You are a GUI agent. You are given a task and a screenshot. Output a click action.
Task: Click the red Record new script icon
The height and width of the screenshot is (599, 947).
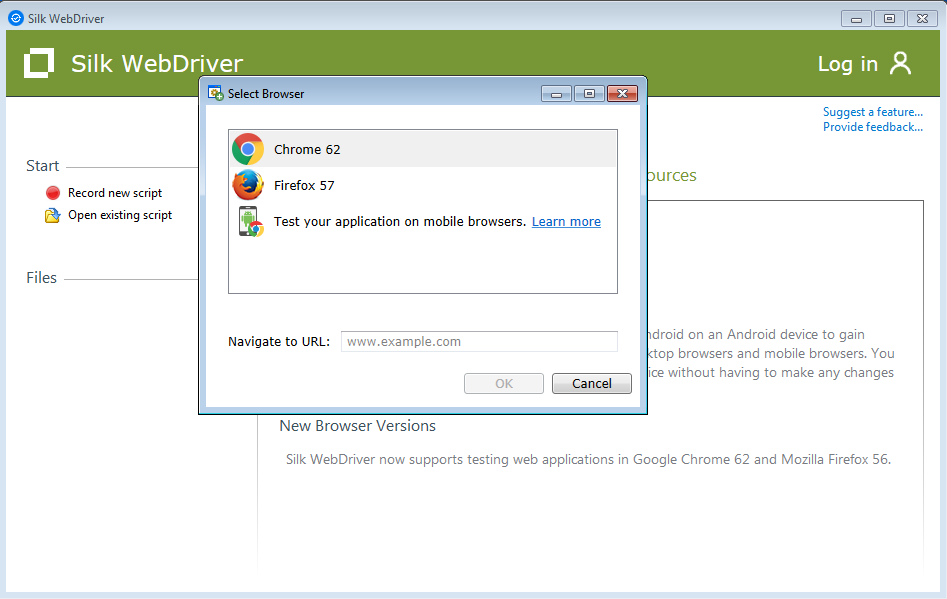pyautogui.click(x=53, y=193)
